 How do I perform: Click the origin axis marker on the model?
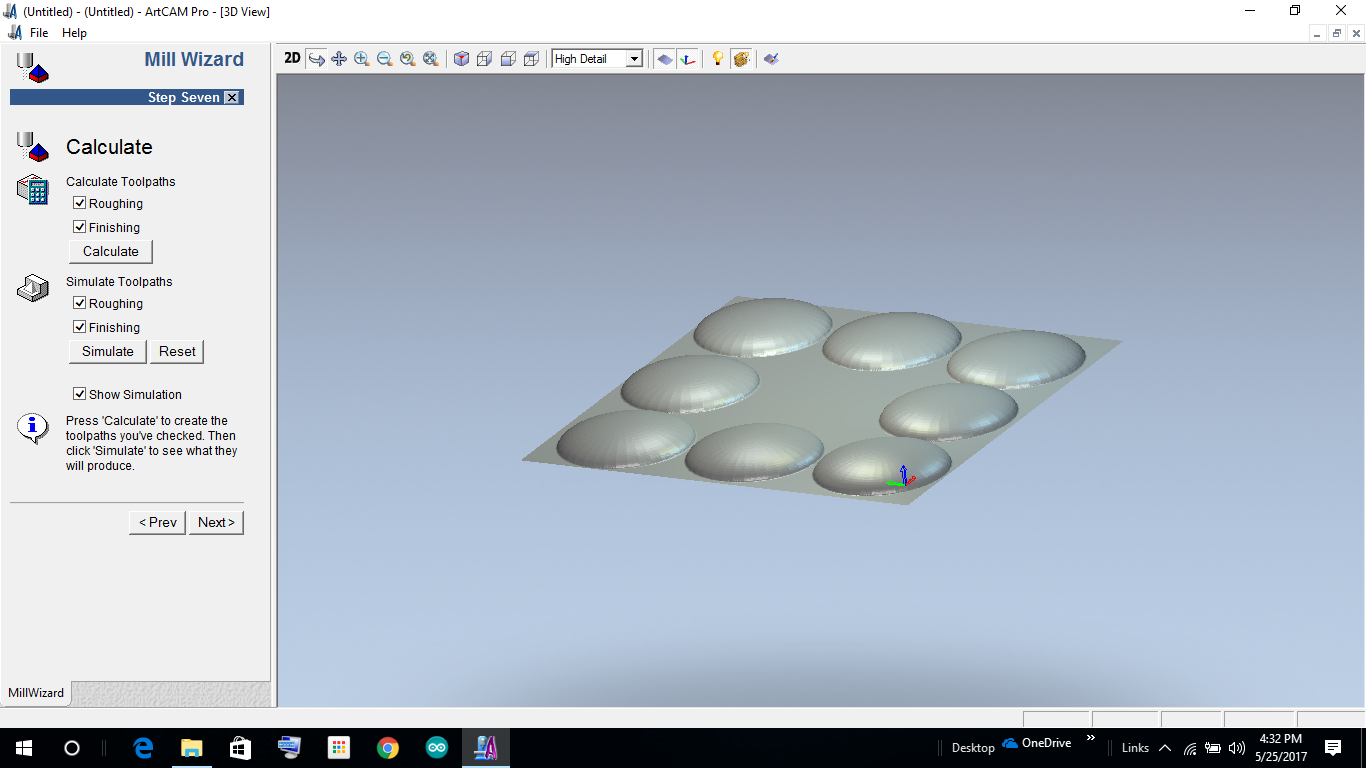click(x=901, y=478)
